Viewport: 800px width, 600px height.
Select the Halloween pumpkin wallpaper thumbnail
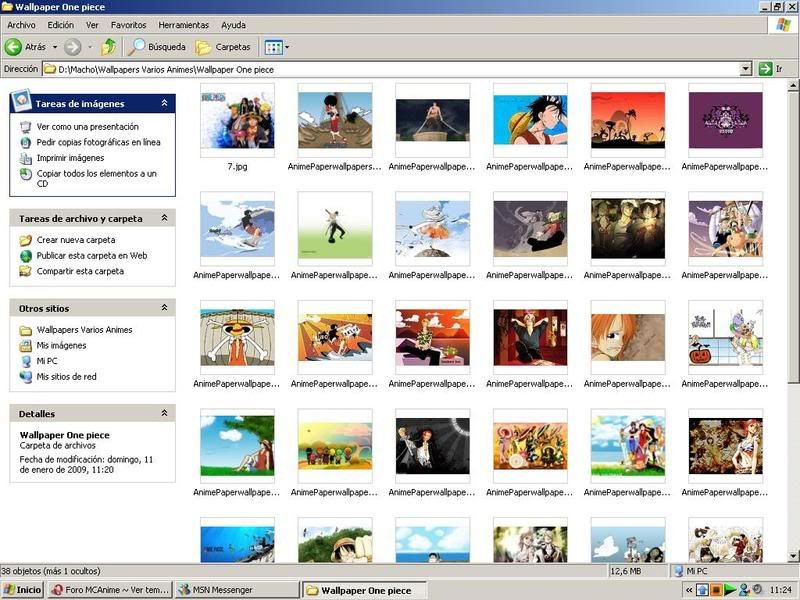click(x=726, y=337)
